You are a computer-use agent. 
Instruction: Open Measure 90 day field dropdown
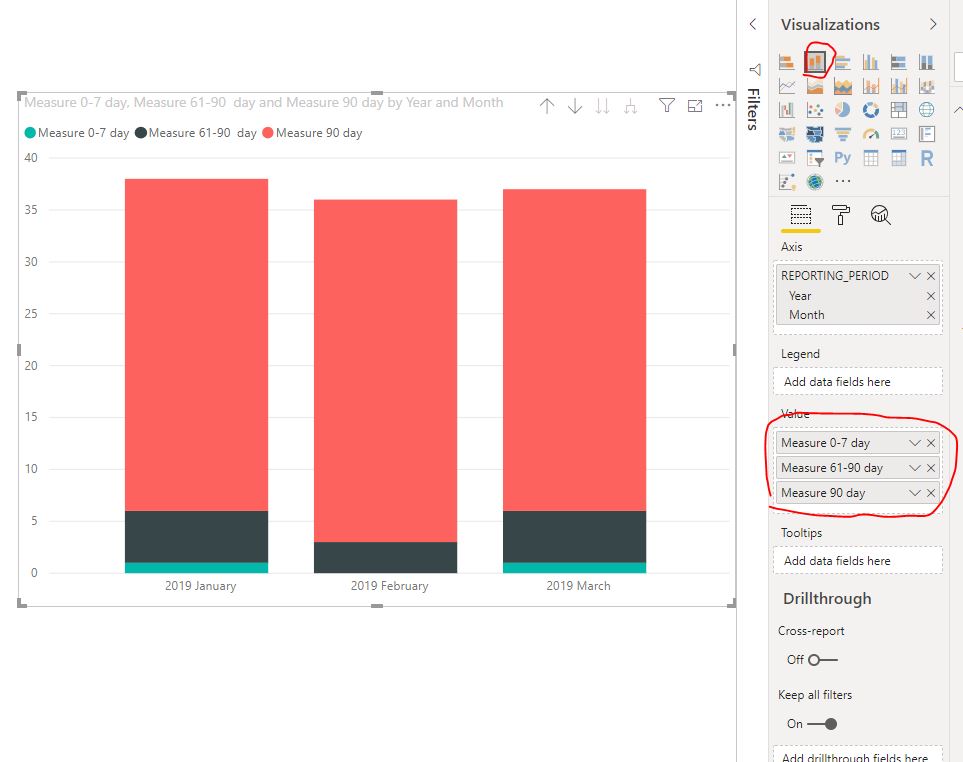pyautogui.click(x=914, y=493)
